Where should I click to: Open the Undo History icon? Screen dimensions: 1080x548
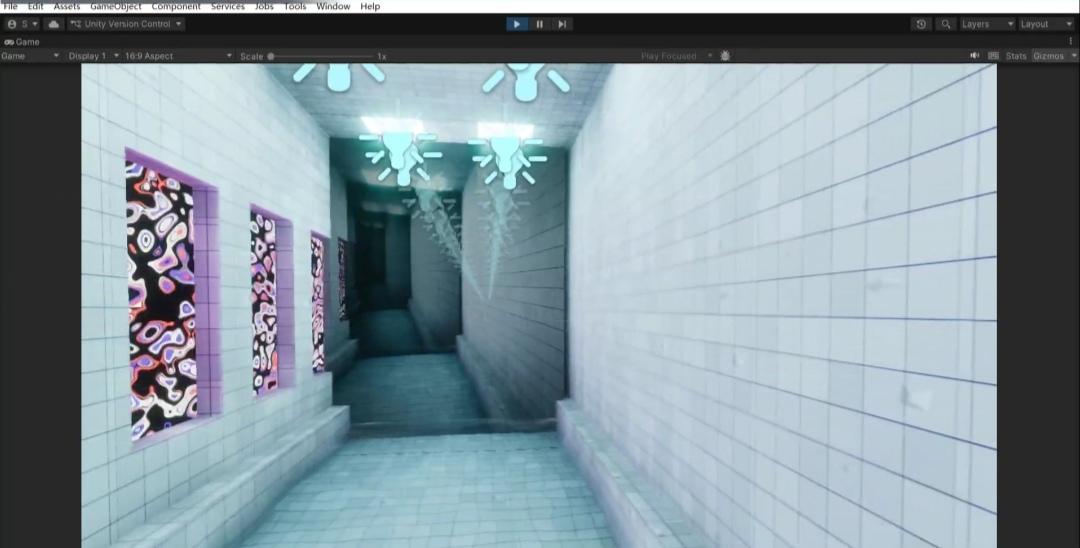921,24
